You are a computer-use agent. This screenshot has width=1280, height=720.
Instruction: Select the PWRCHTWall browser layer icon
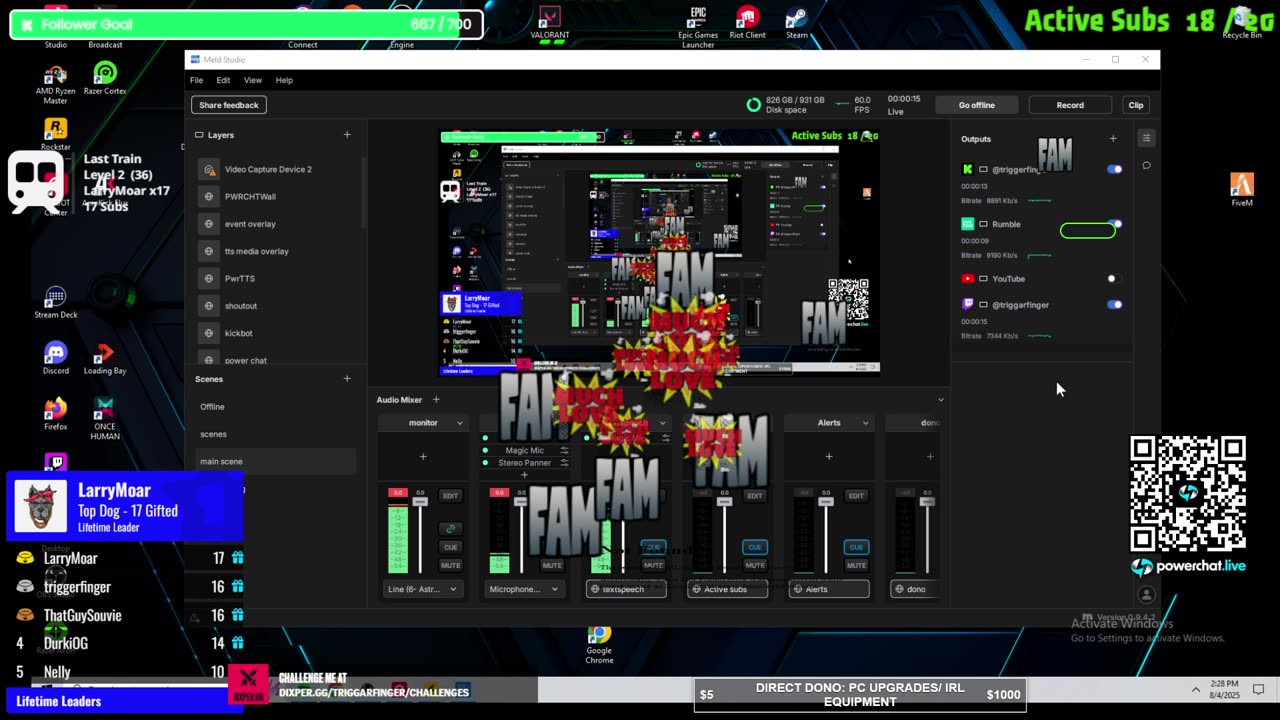209,197
